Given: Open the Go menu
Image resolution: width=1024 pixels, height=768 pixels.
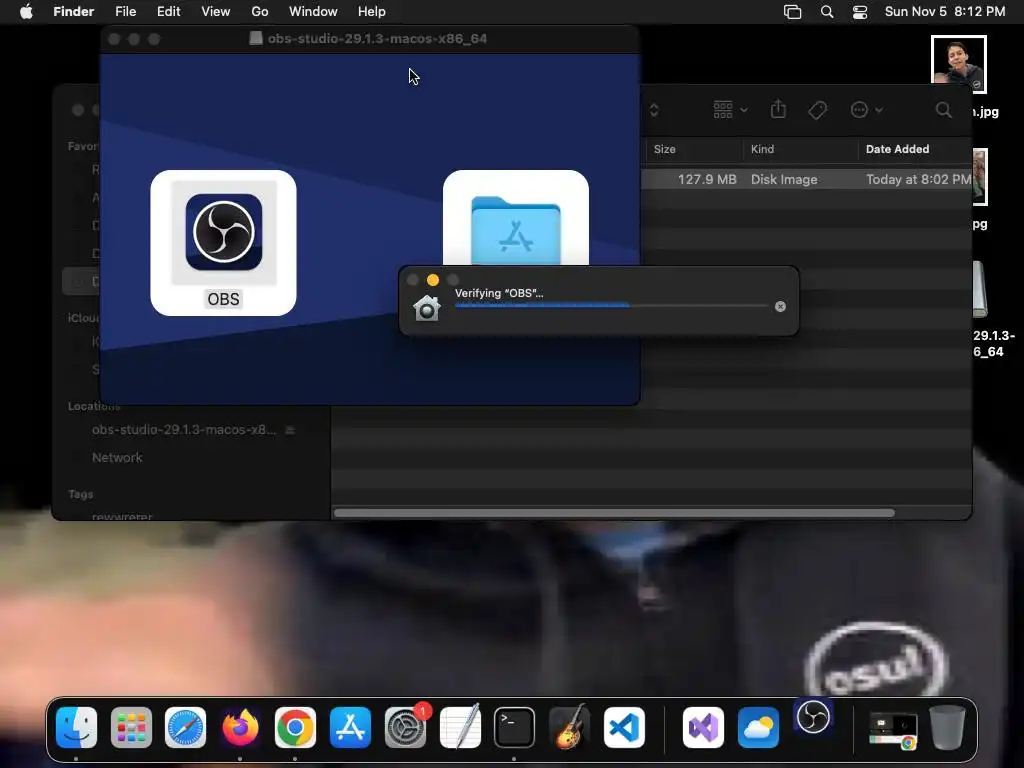Looking at the screenshot, I should [x=260, y=12].
